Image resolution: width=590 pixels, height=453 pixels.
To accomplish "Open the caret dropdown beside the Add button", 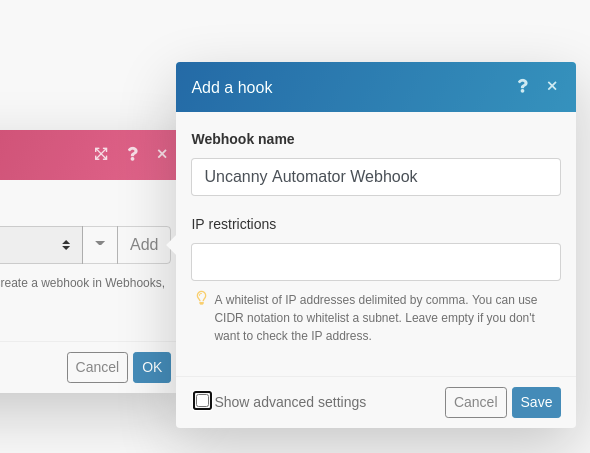I will pyautogui.click(x=100, y=245).
